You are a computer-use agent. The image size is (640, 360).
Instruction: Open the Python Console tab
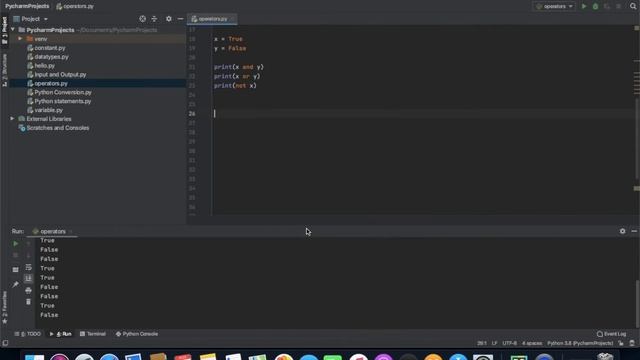click(137, 334)
